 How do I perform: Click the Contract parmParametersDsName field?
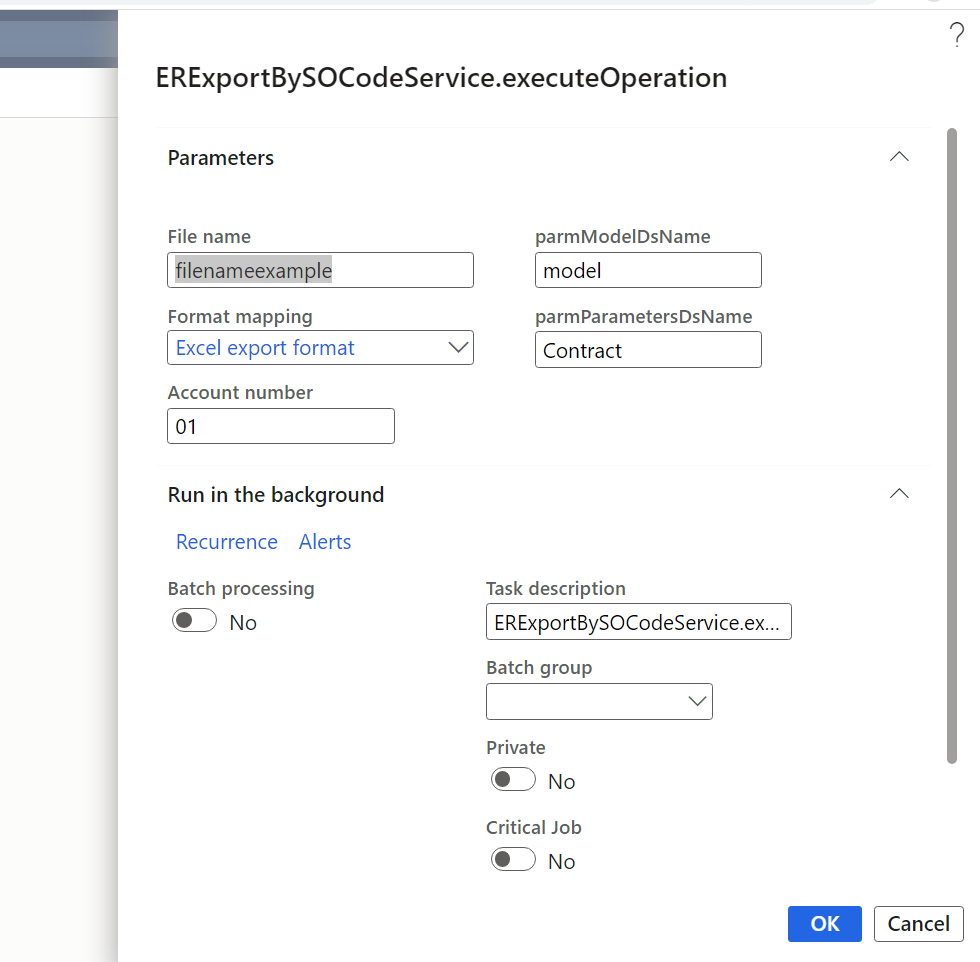click(x=648, y=349)
